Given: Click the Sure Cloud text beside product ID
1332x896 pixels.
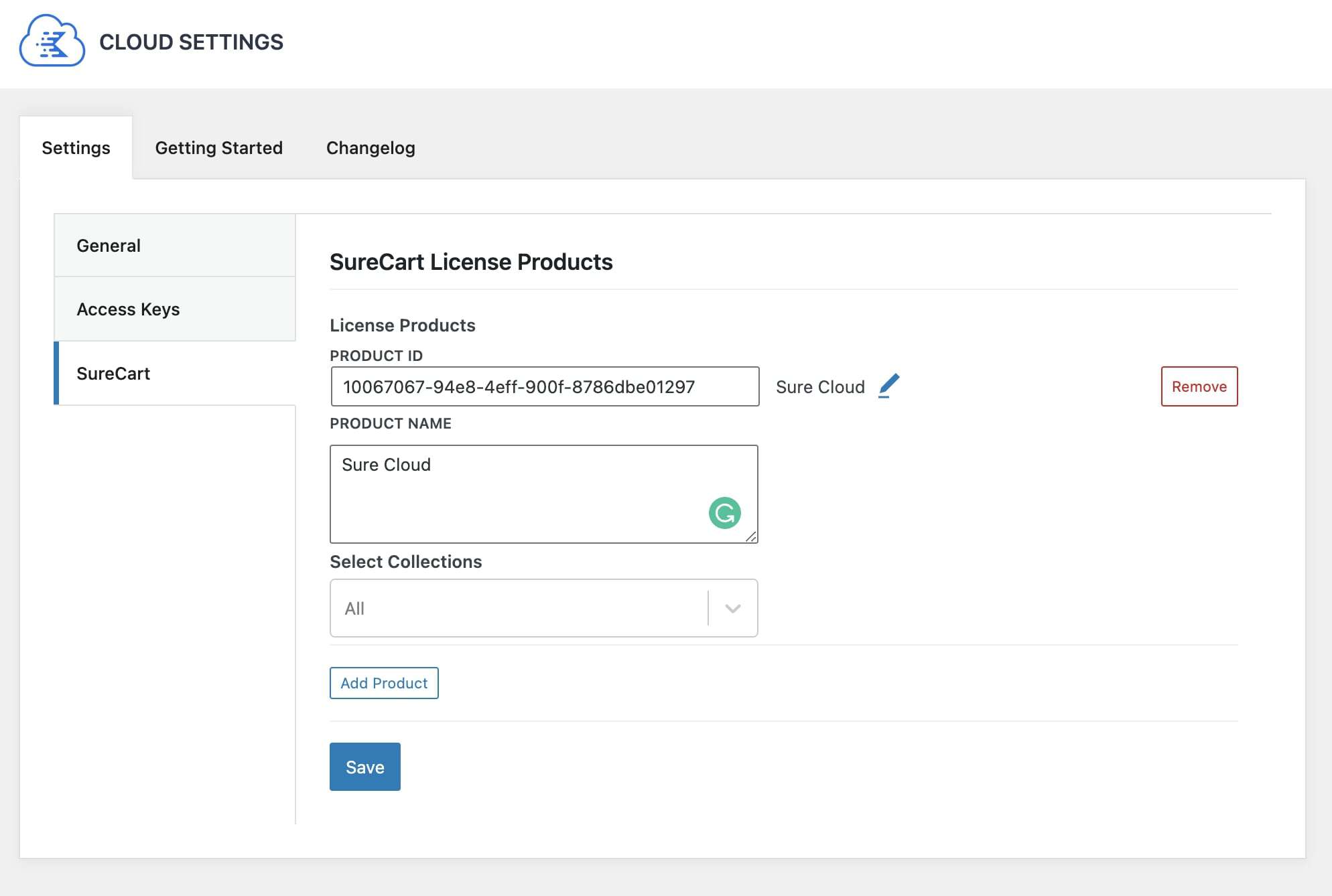Looking at the screenshot, I should [x=820, y=387].
